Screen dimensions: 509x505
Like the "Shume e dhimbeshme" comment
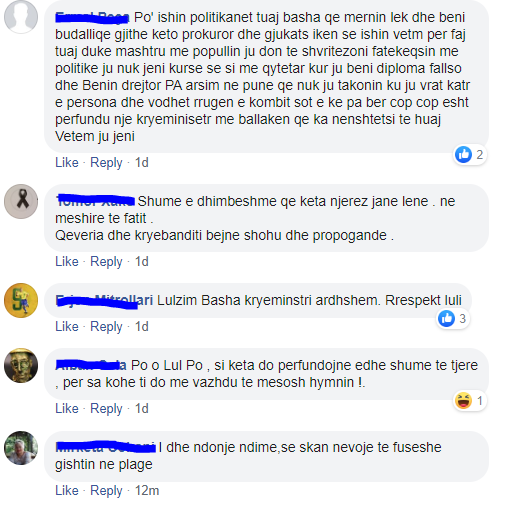[x=67, y=261]
